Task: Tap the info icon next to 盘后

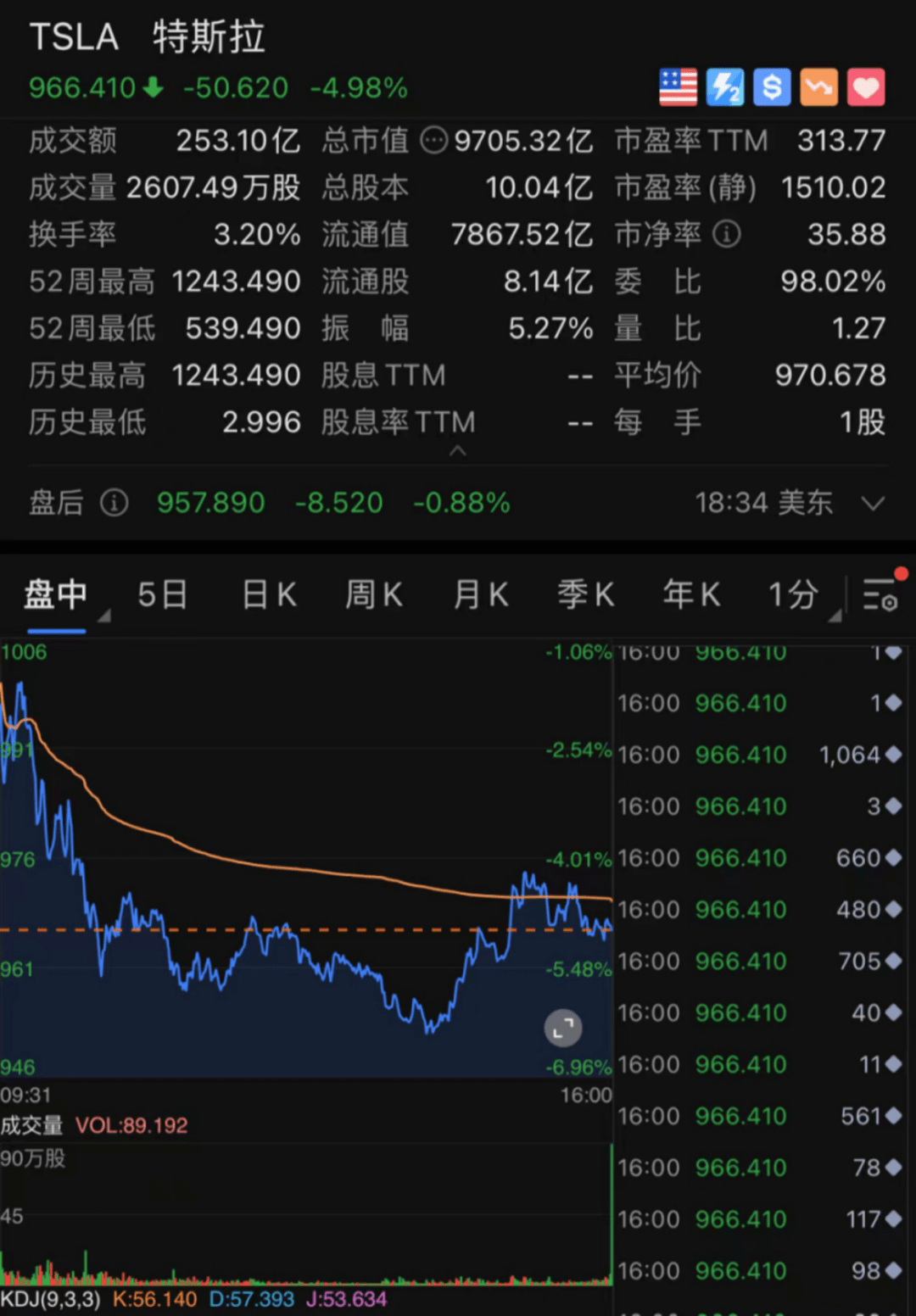Action: pyautogui.click(x=114, y=503)
